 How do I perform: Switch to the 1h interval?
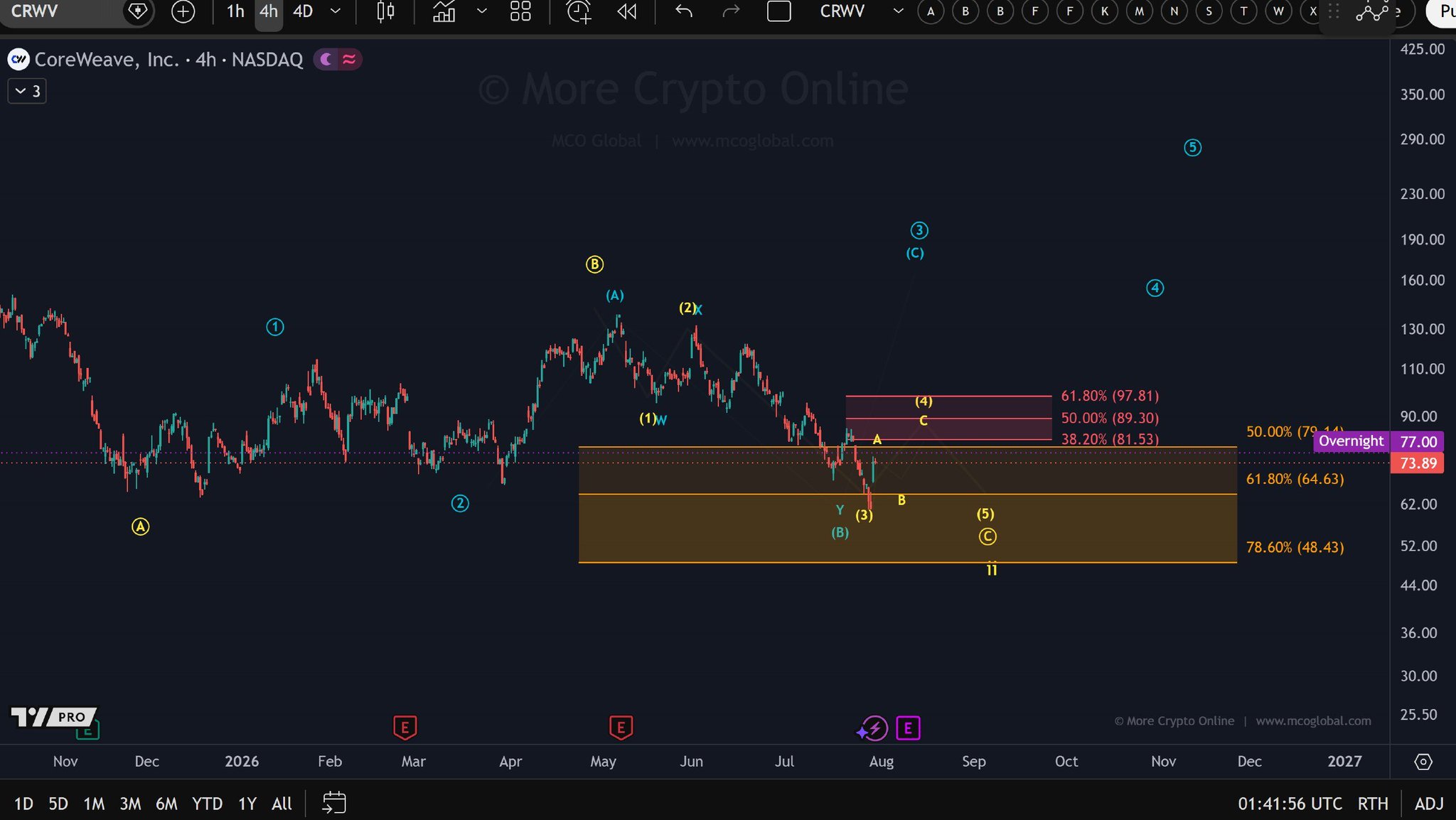click(x=235, y=11)
